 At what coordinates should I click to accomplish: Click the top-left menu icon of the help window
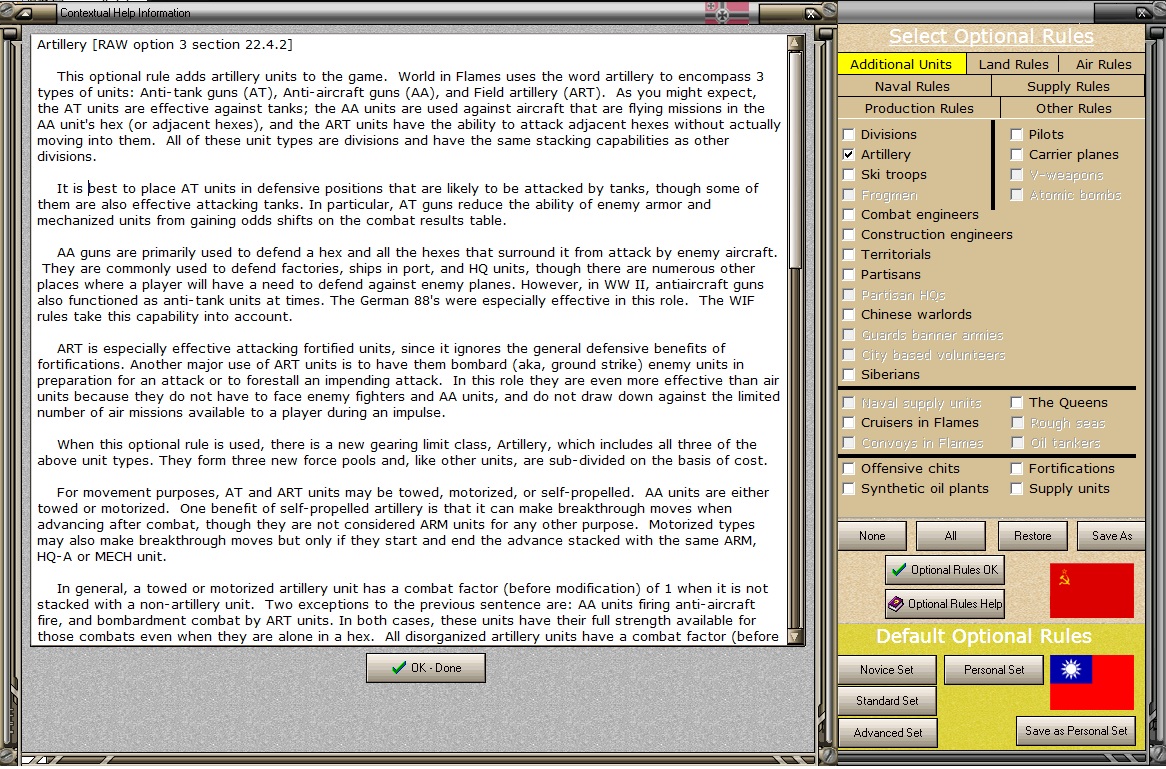23,13
